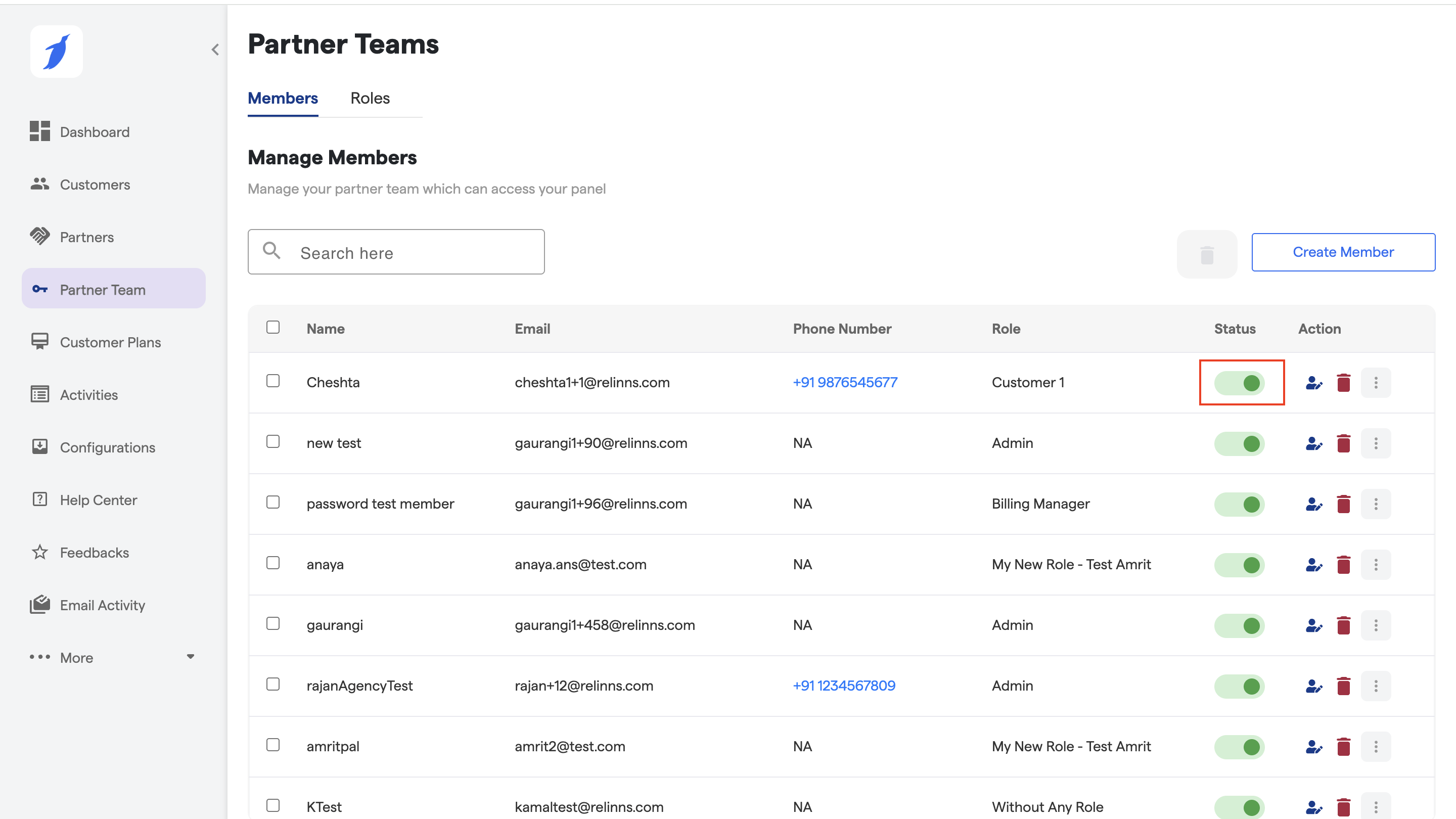Collapse the sidebar with the chevron arrow

(215, 50)
